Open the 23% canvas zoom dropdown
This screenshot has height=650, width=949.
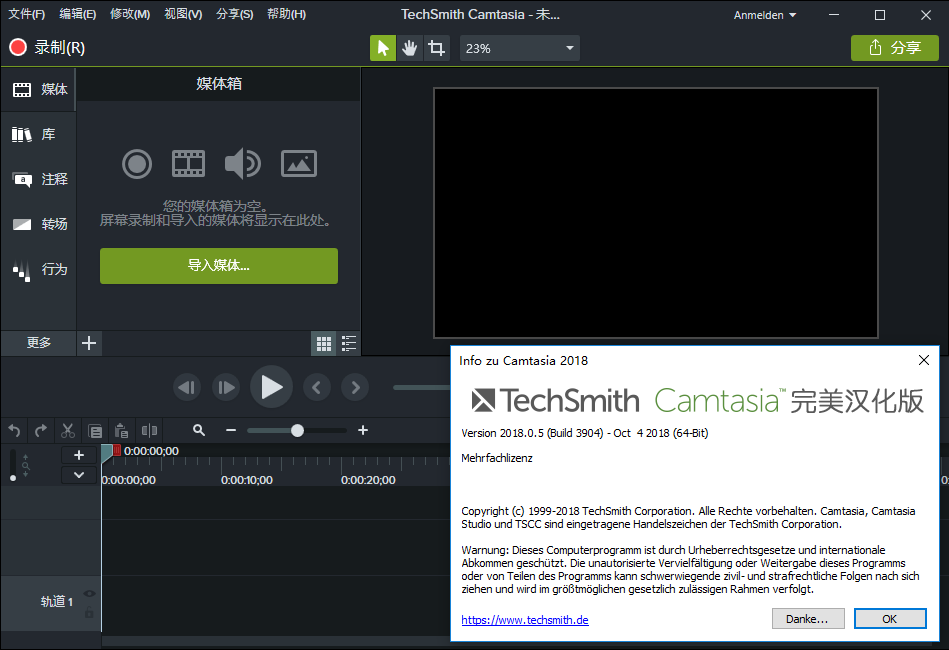pos(519,48)
